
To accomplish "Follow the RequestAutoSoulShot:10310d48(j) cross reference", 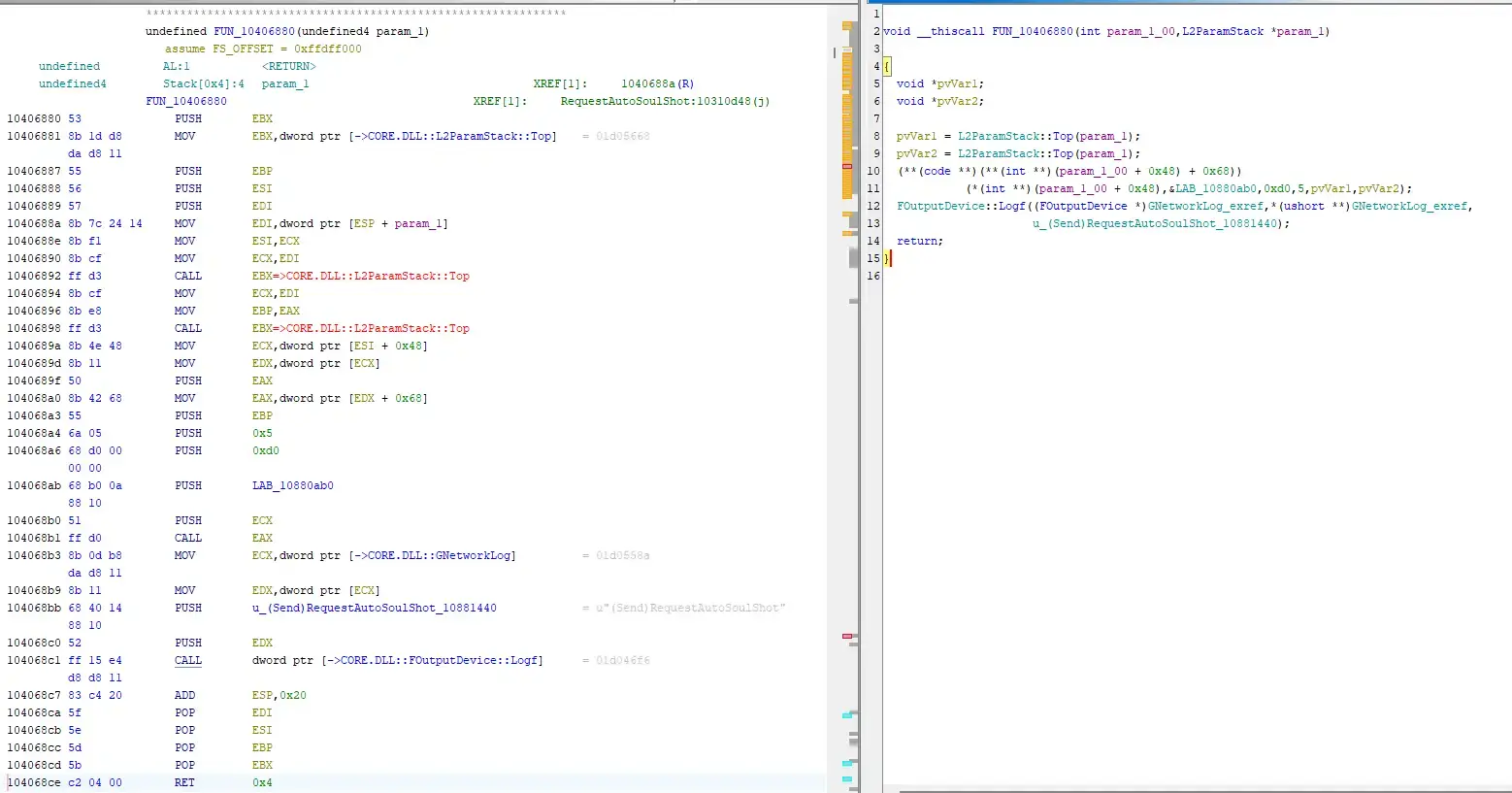I will 665,101.
